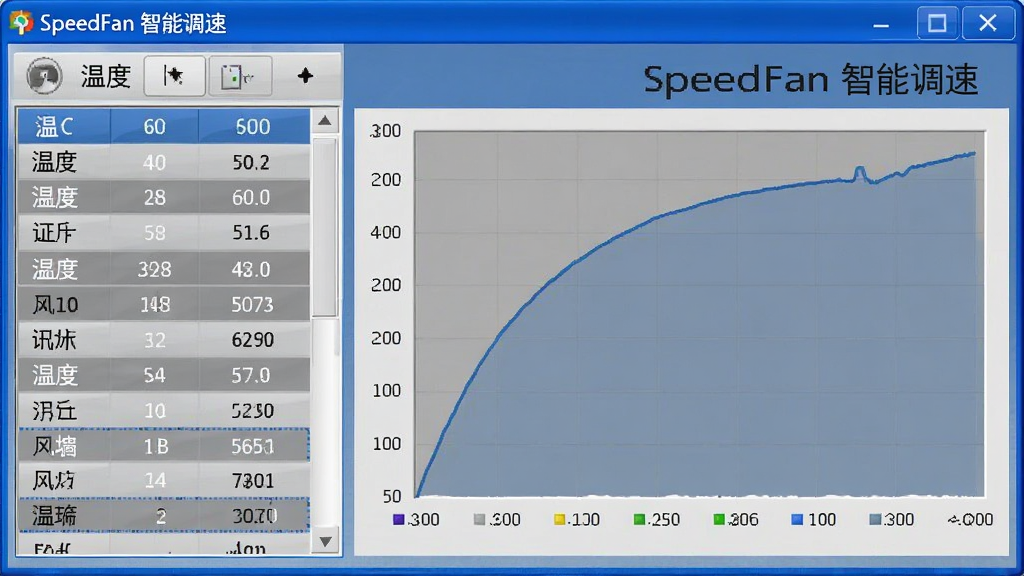The width and height of the screenshot is (1024, 576).
Task: Minimize the SpeedFan window
Action: click(881, 24)
